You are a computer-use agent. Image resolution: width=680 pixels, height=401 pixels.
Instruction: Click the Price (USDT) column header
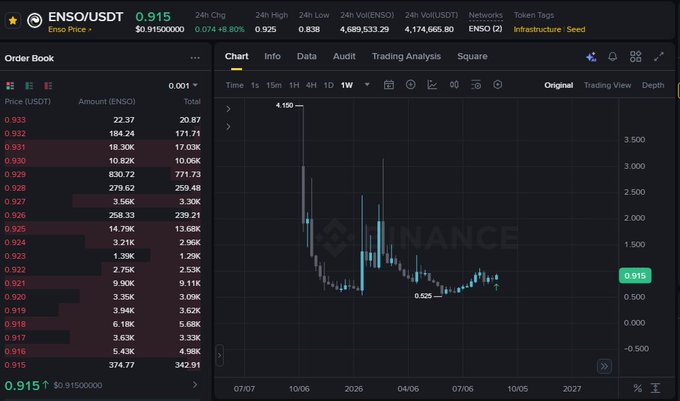(28, 101)
